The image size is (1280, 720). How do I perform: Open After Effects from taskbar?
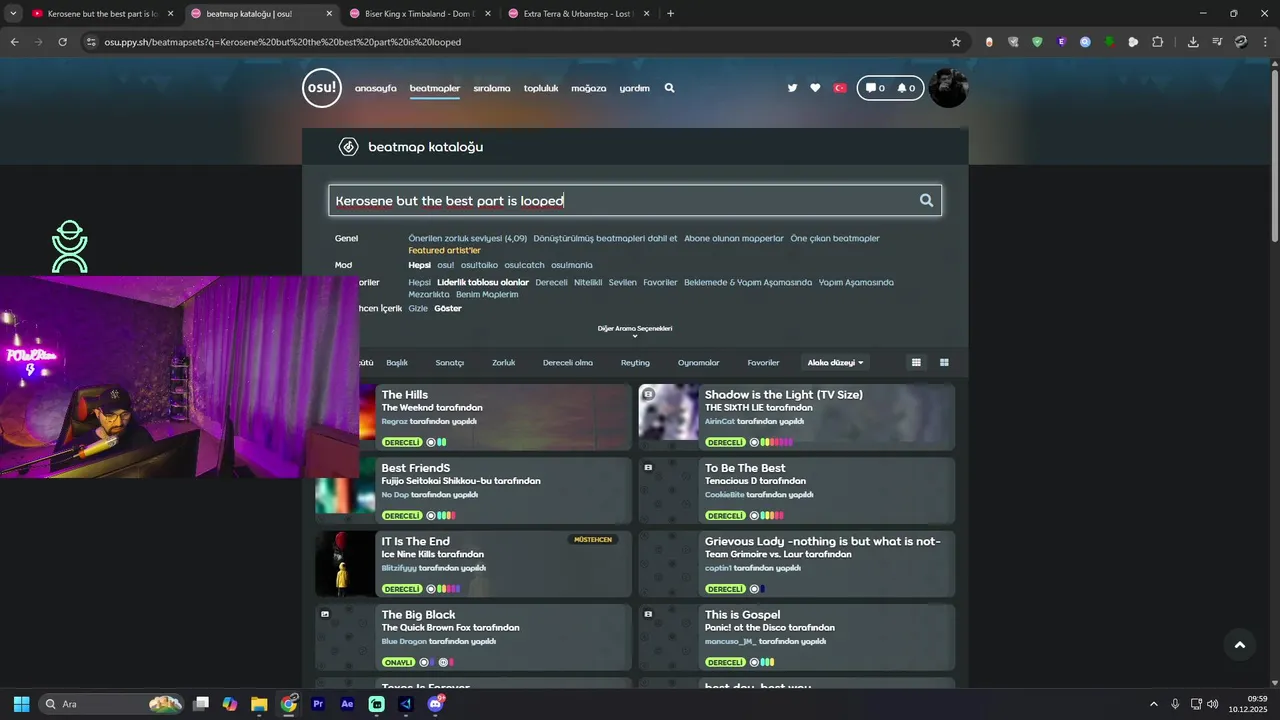tap(347, 704)
